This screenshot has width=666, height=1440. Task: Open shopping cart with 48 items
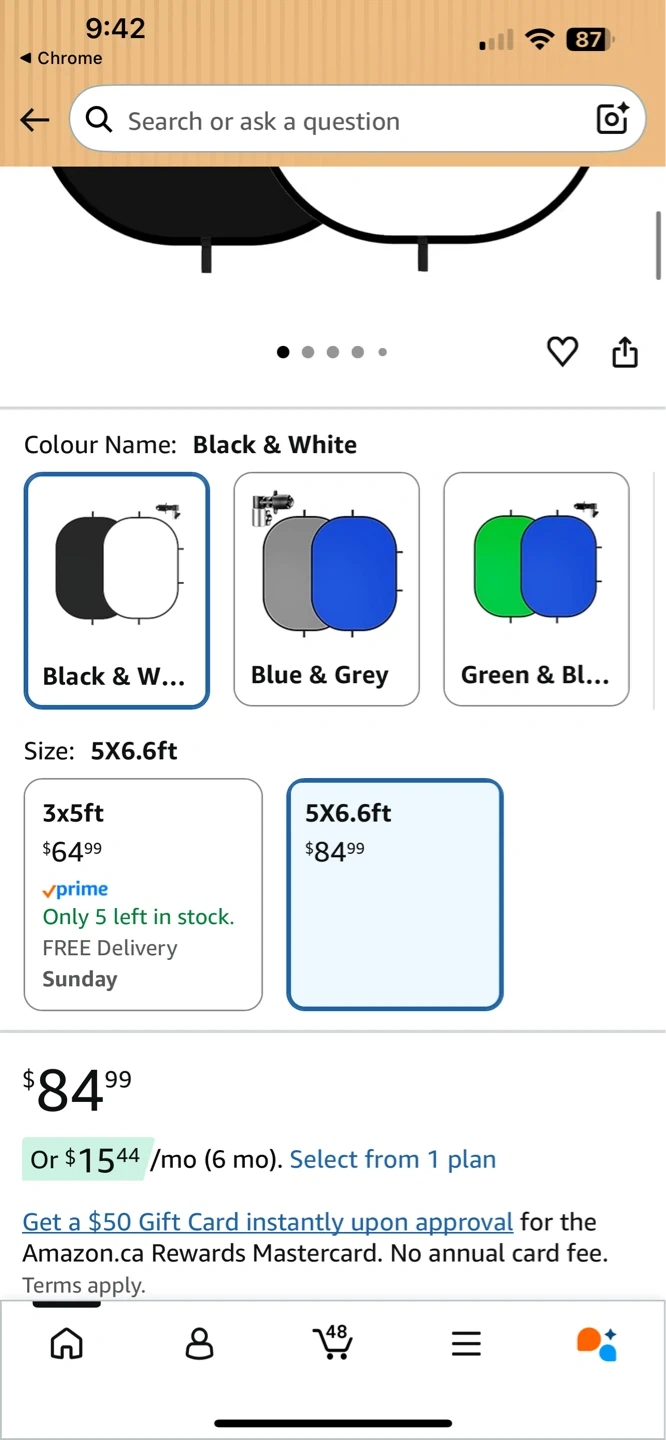332,1342
